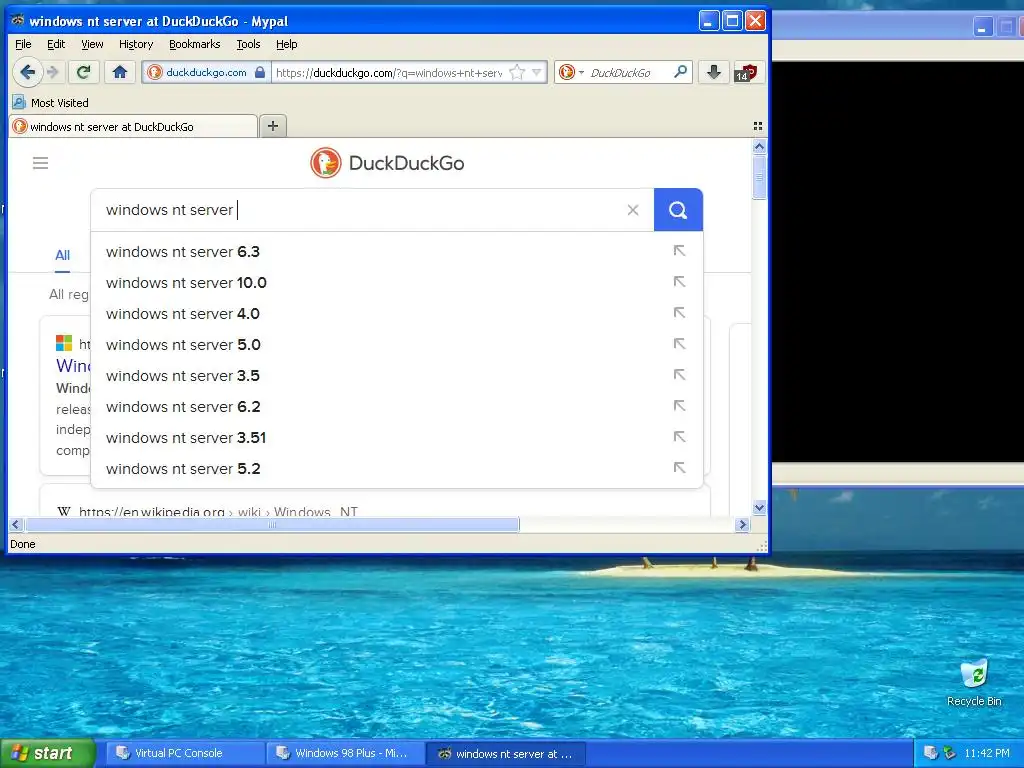Click the vertical scrollbar up arrow
The width and height of the screenshot is (1024, 768).
tap(759, 147)
